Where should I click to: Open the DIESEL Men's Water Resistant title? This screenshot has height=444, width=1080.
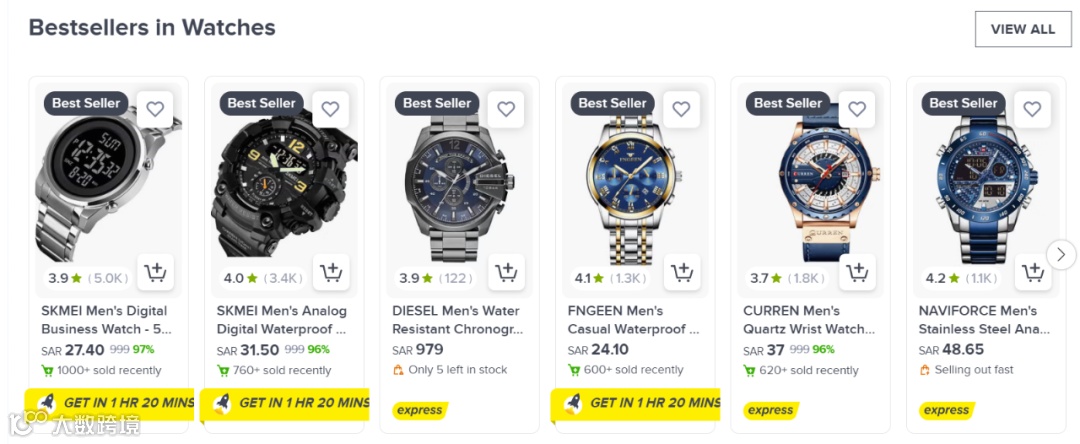pos(455,320)
